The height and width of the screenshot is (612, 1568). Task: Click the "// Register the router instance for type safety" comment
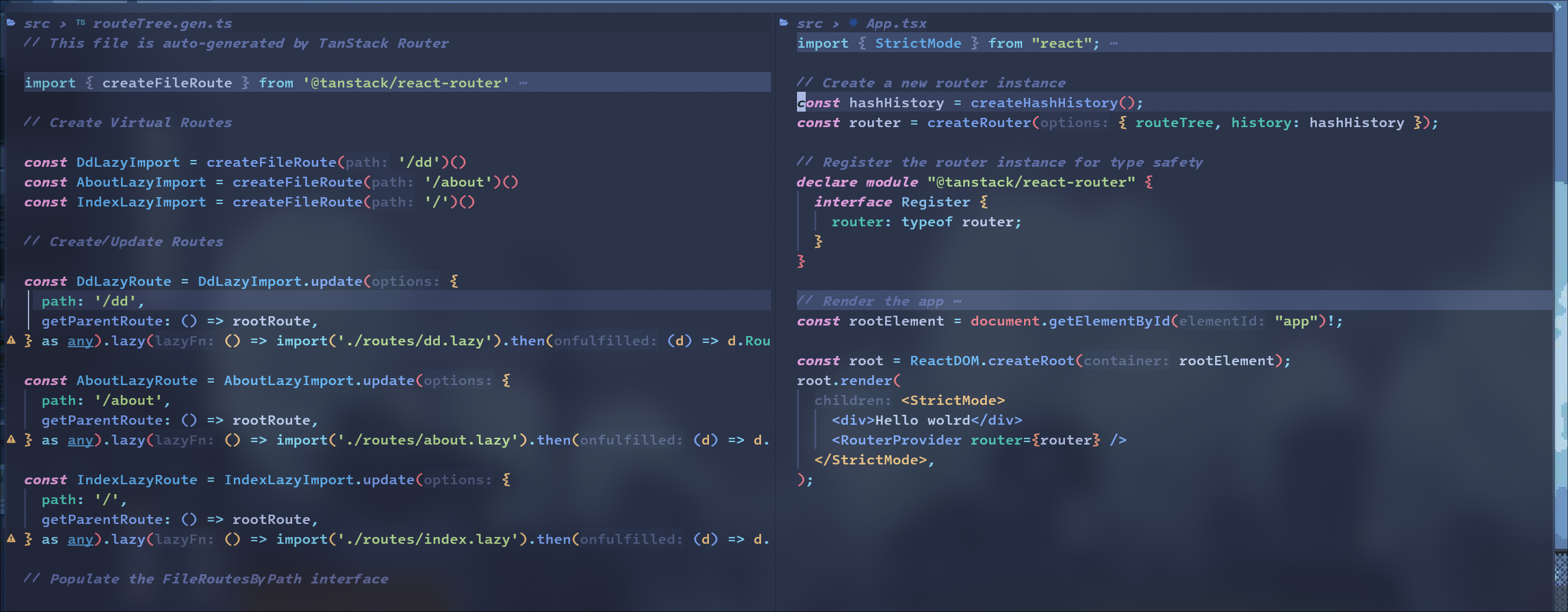tap(1000, 162)
